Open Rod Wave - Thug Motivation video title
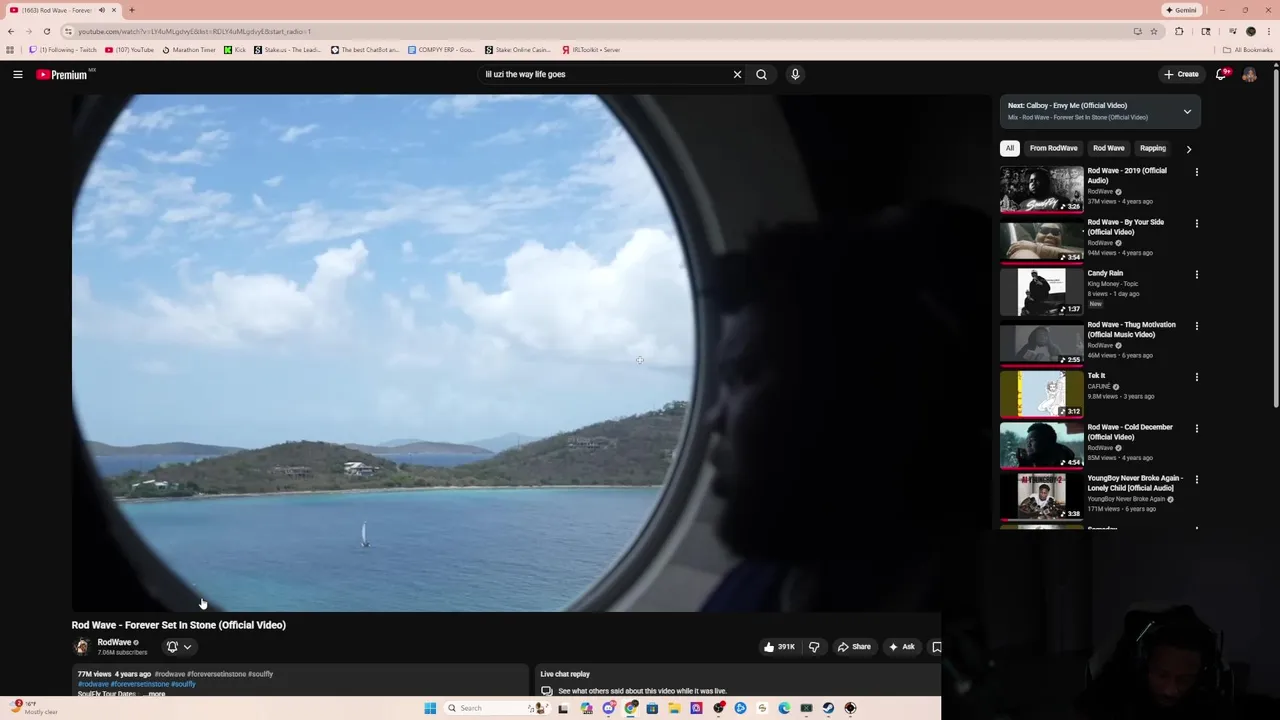 (1132, 329)
